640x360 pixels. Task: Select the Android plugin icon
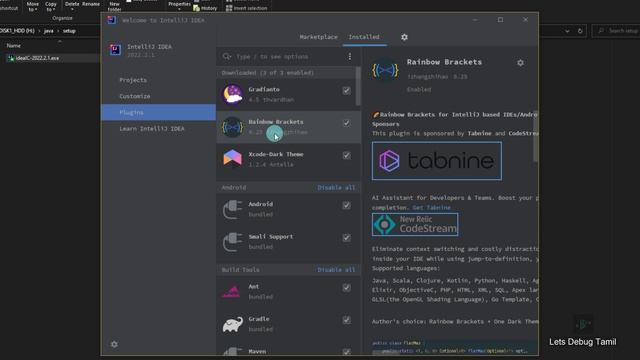233,209
